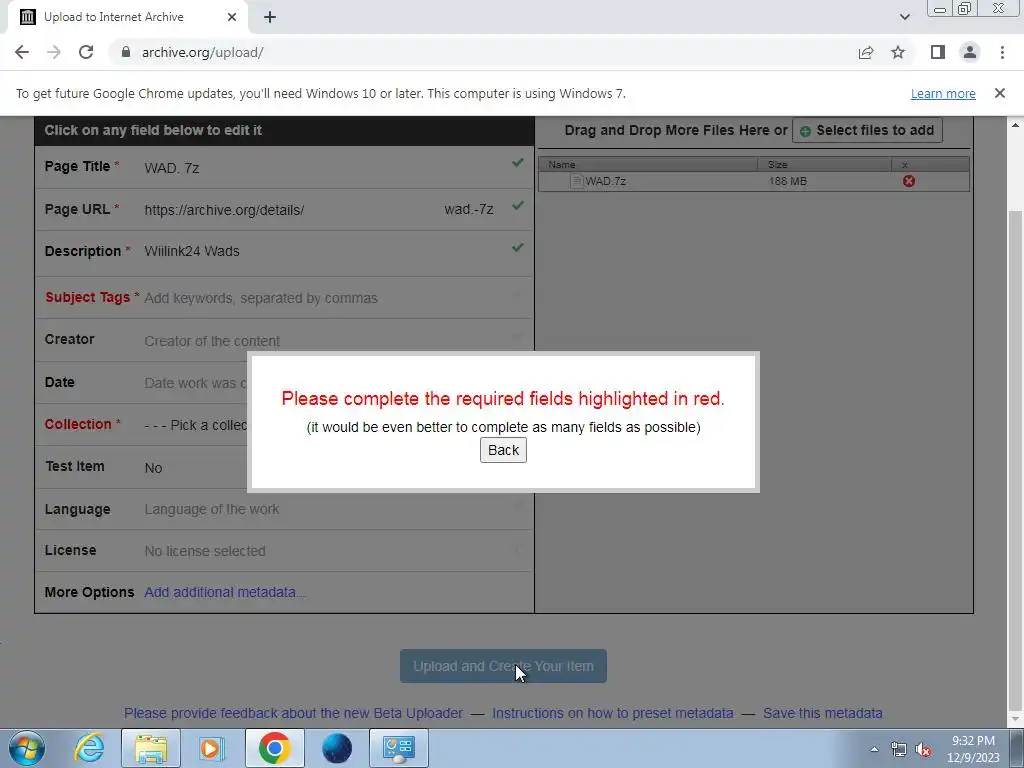Click Upload and Create Your Item button

point(503,666)
